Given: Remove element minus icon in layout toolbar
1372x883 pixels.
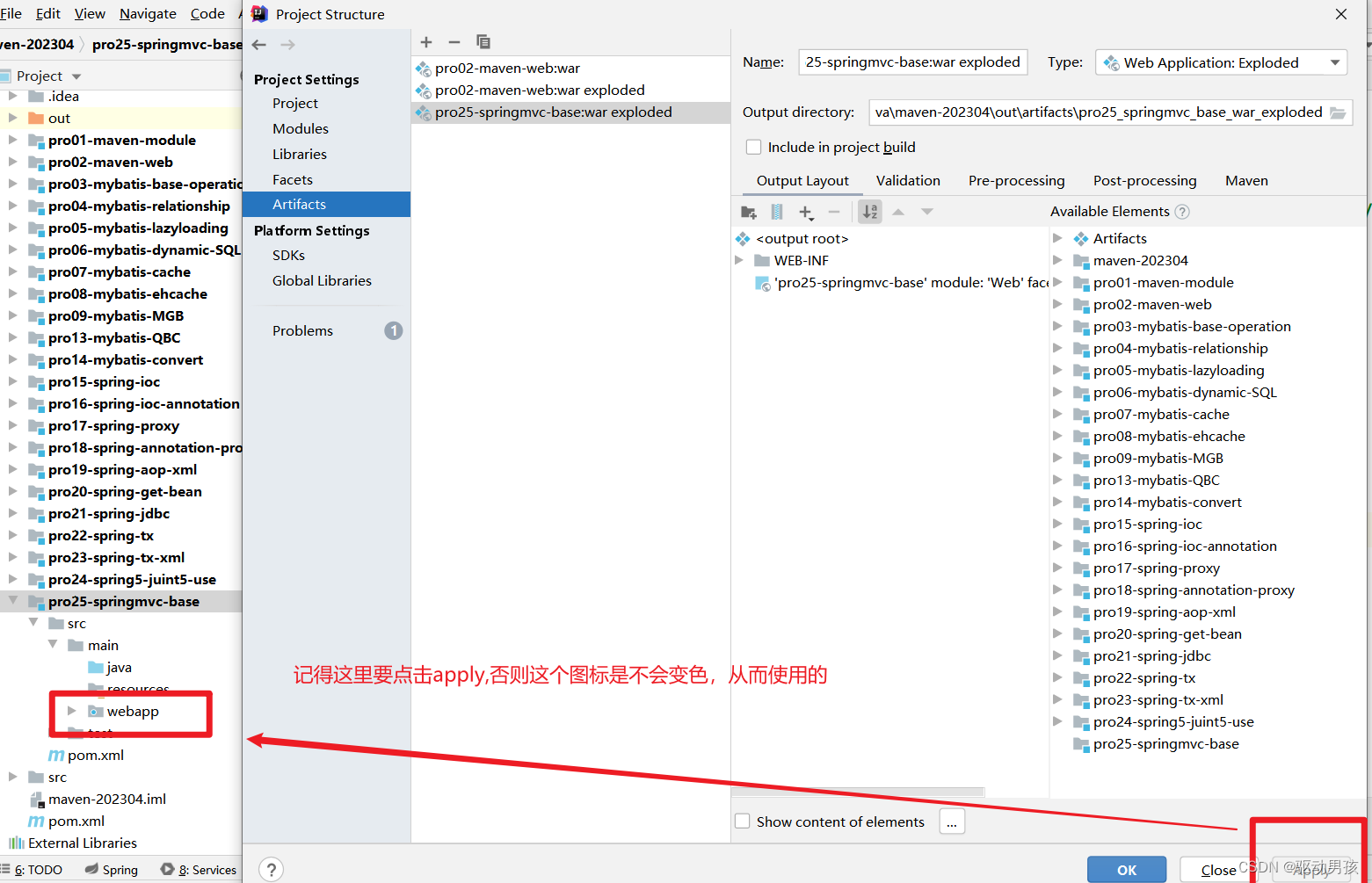Looking at the screenshot, I should point(834,212).
